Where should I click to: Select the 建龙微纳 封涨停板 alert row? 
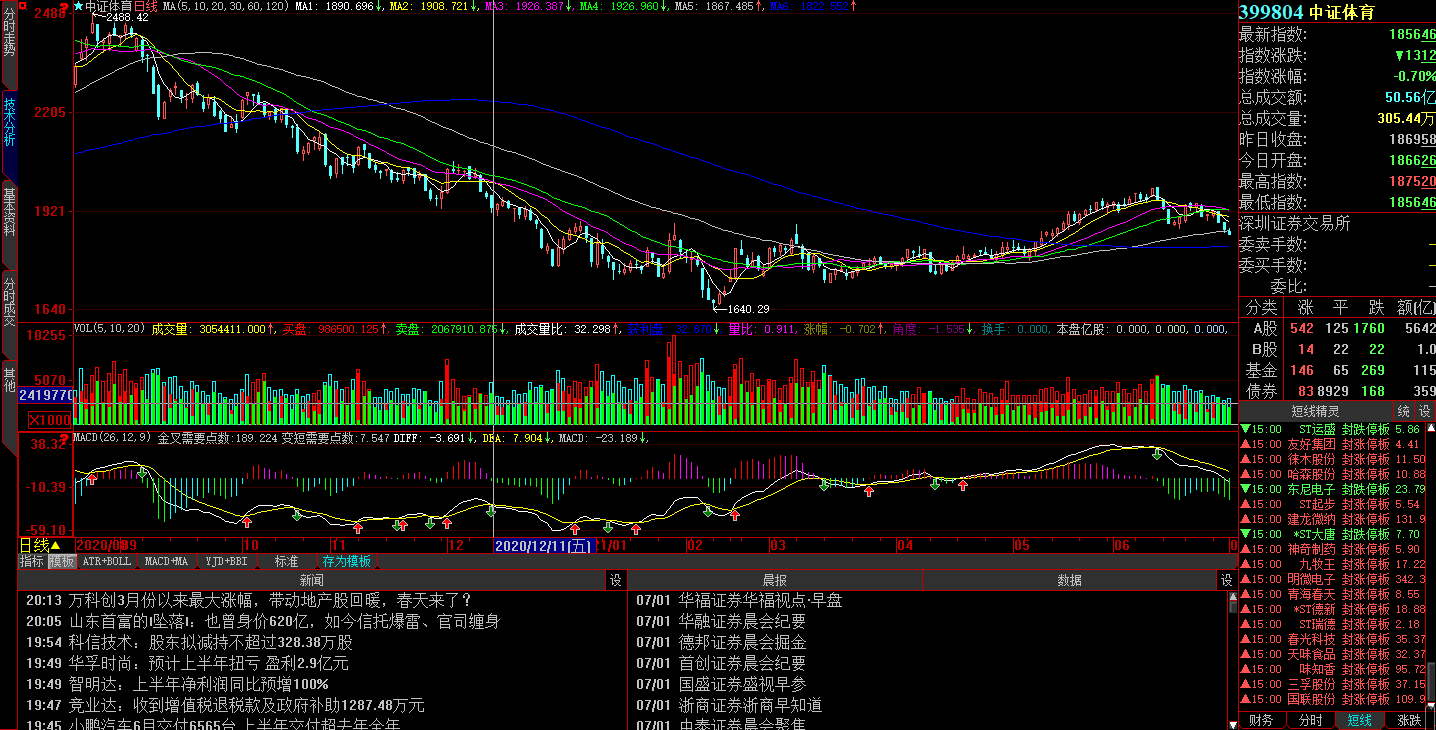click(x=1332, y=519)
